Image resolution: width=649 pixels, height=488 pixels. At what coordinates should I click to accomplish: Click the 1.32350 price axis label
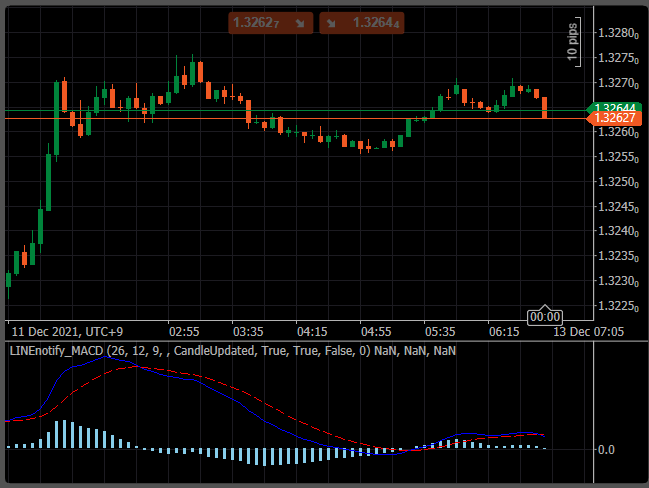coord(618,256)
